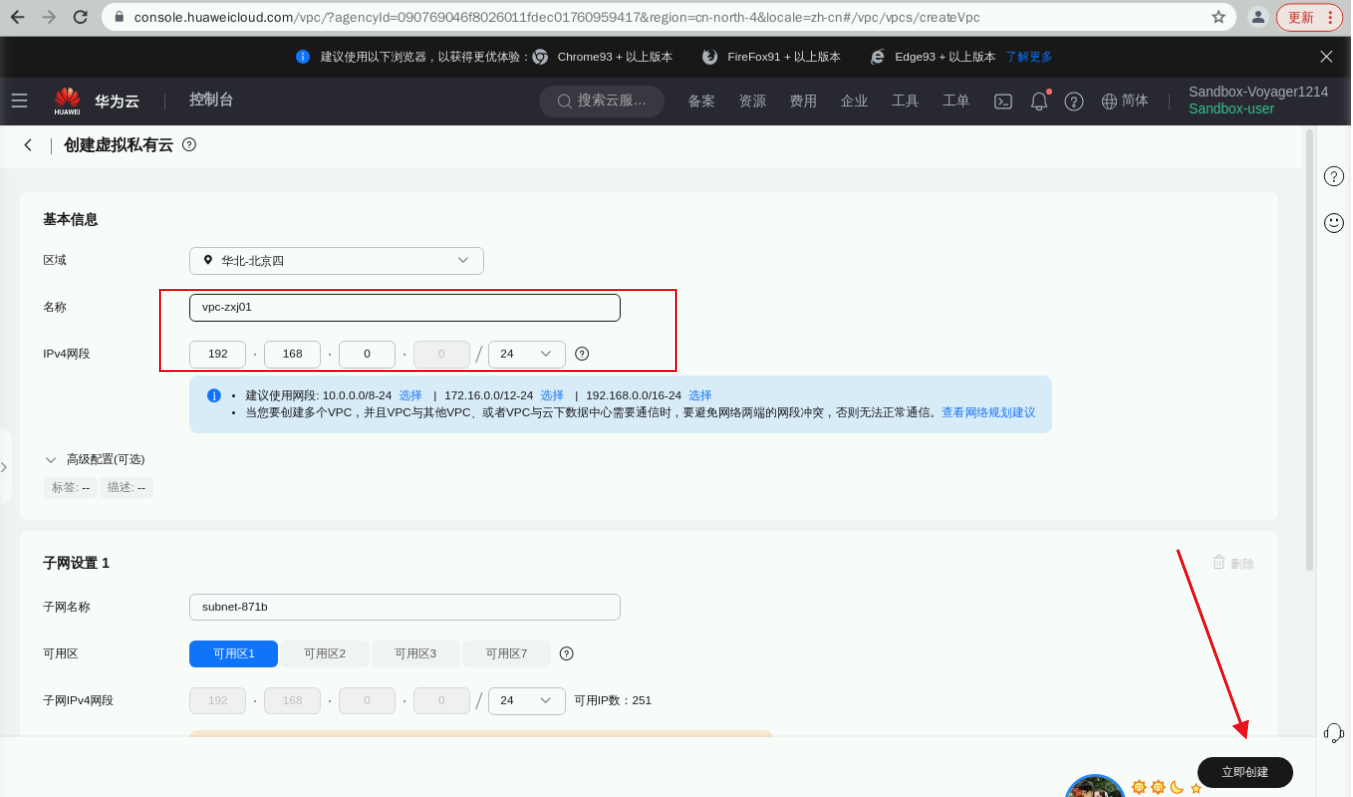Click 立即创建 to create VPC

1245,772
